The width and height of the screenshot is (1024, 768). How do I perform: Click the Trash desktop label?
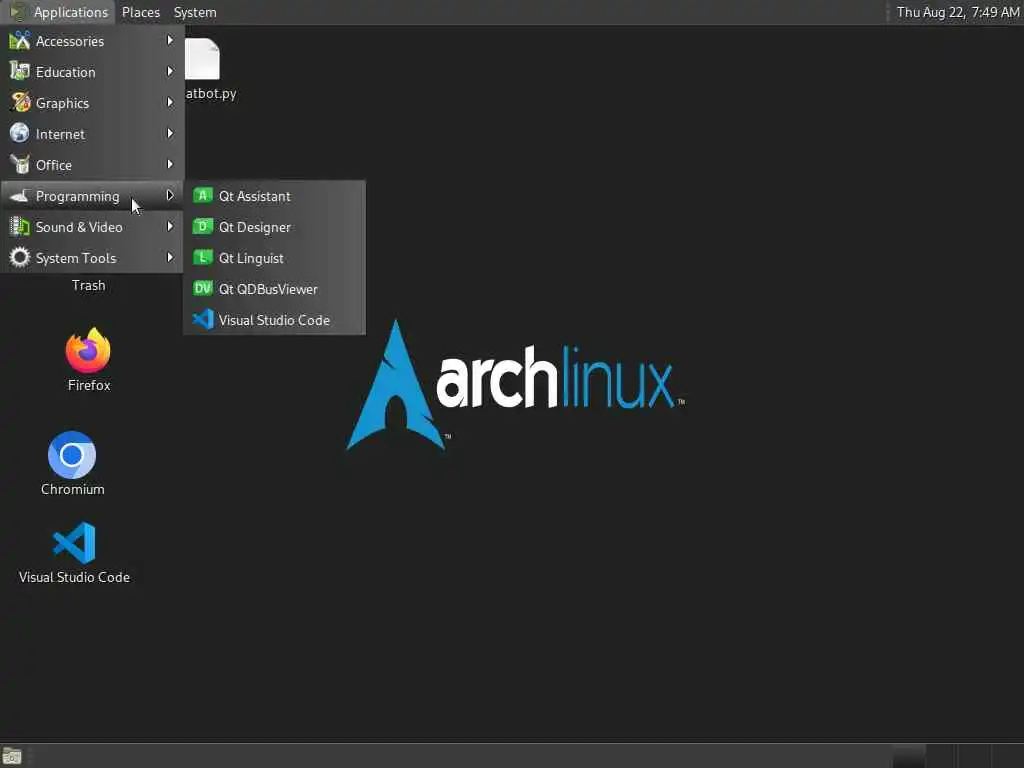(88, 285)
